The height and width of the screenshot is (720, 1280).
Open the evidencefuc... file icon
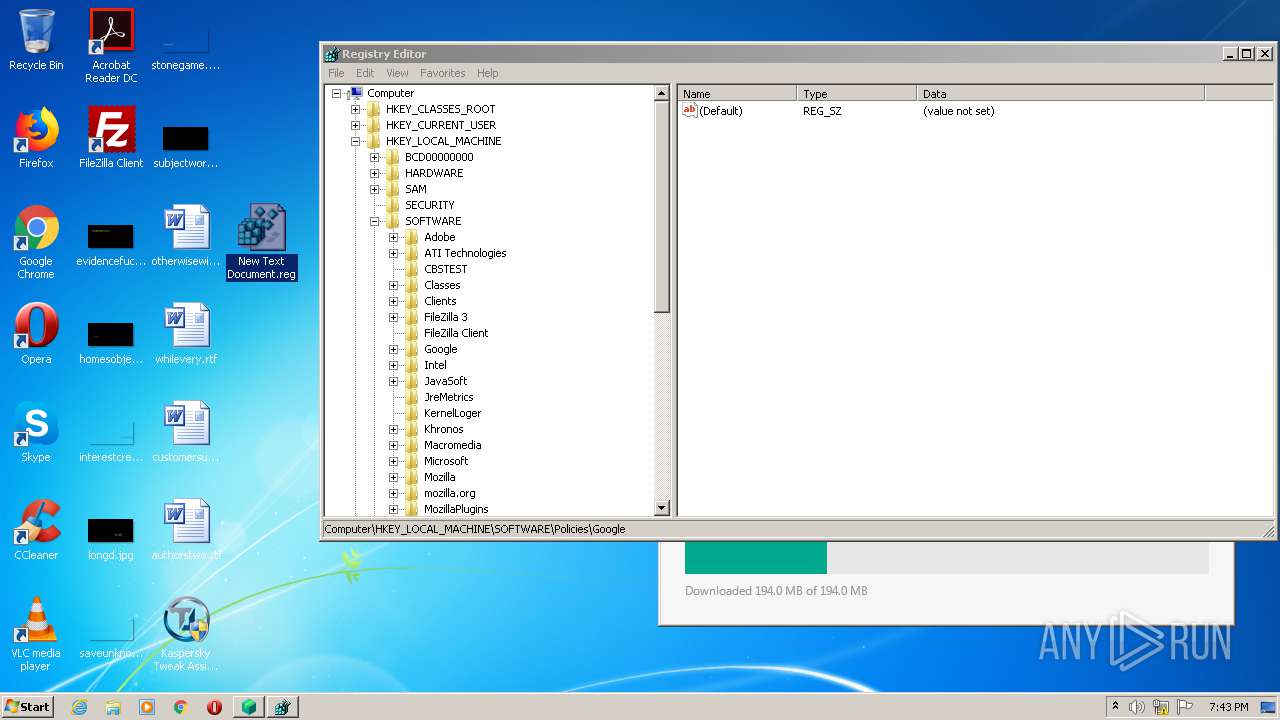point(111,246)
